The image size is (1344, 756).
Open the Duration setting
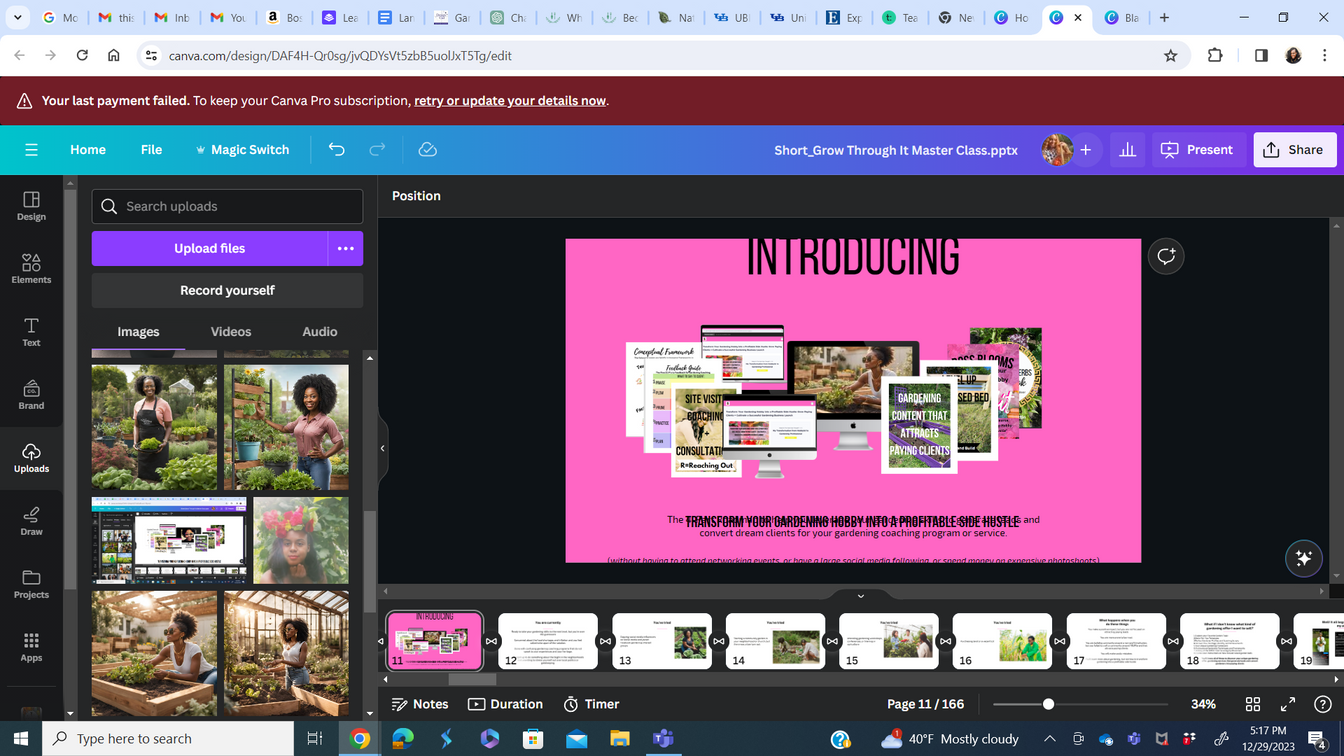pyautogui.click(x=506, y=704)
